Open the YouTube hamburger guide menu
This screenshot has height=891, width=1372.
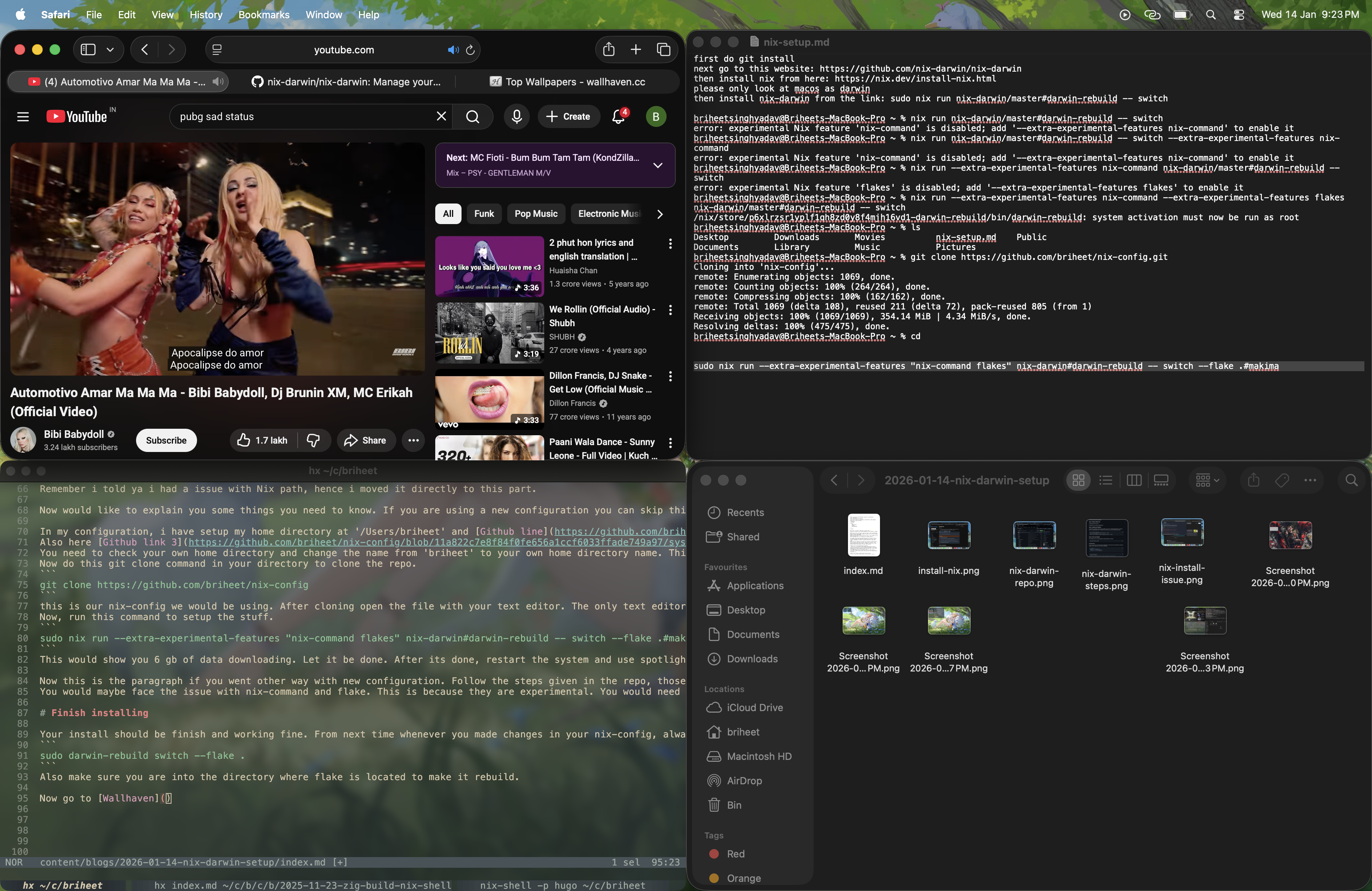tap(23, 116)
